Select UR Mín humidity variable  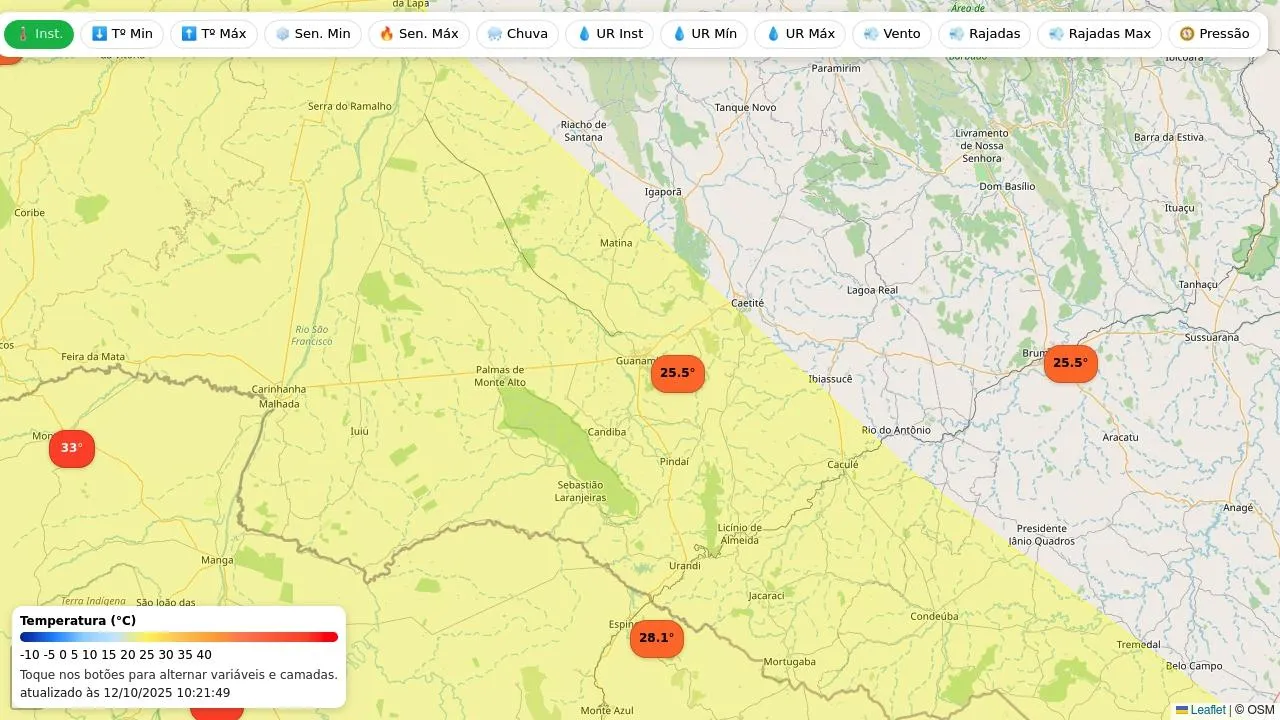coord(704,34)
